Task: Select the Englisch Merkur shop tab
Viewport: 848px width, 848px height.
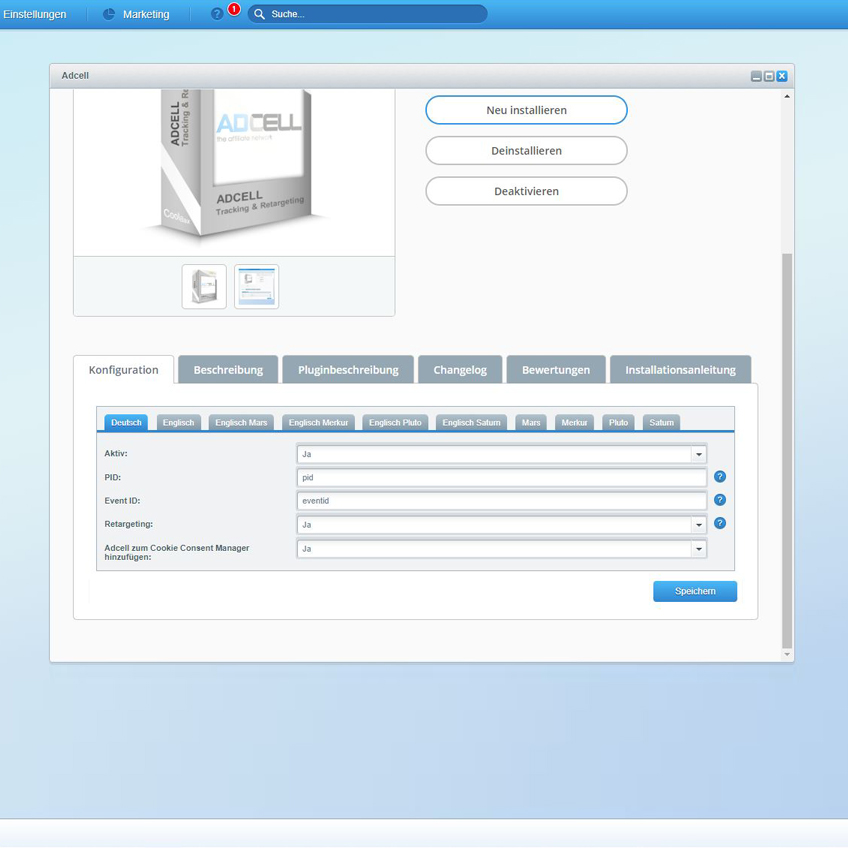Action: [x=319, y=422]
